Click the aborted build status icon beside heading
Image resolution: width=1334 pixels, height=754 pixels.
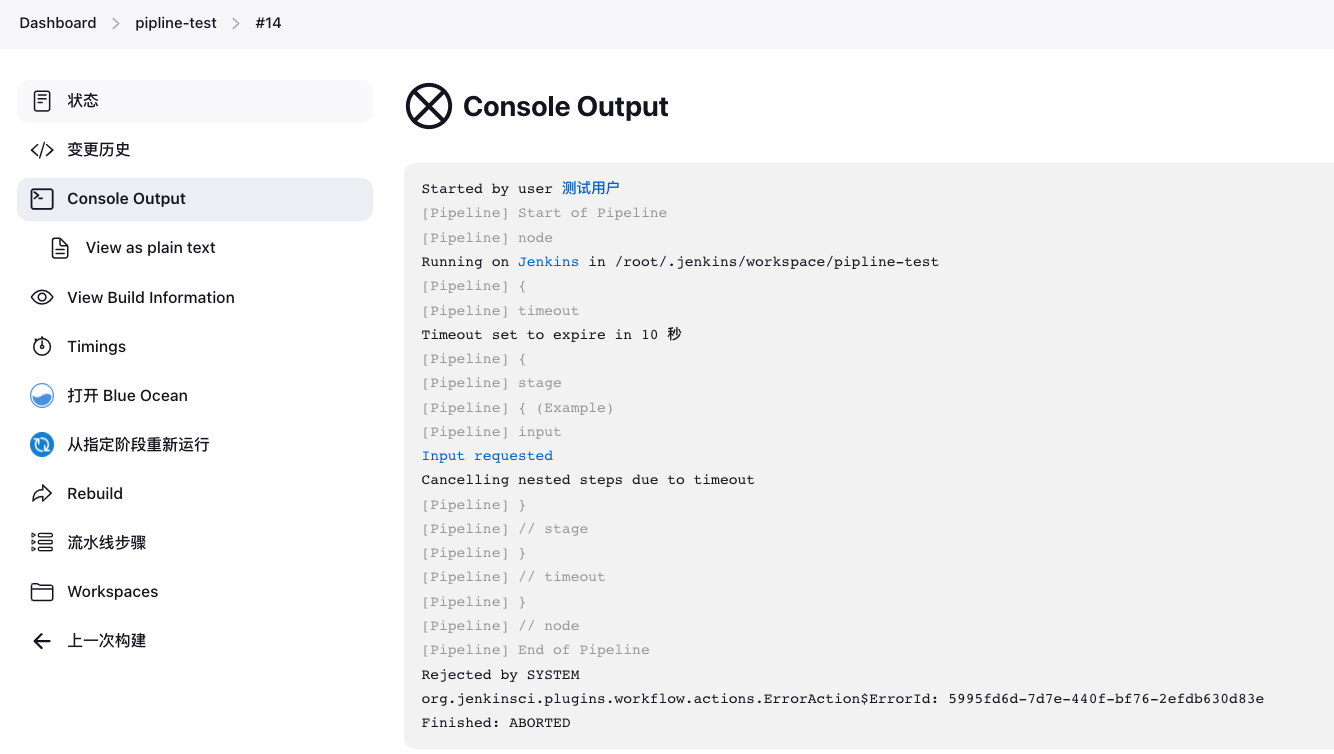click(429, 106)
